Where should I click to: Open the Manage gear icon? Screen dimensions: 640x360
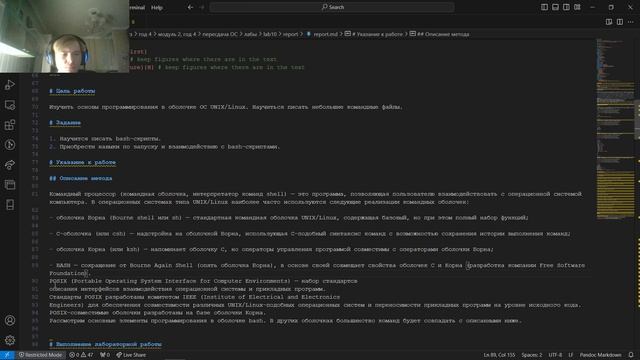click(10, 340)
